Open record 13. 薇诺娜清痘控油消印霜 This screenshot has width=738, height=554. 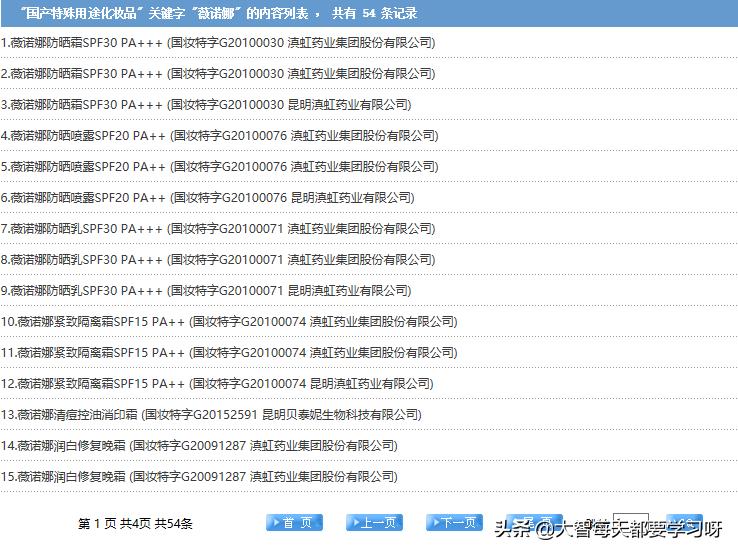pyautogui.click(x=211, y=415)
